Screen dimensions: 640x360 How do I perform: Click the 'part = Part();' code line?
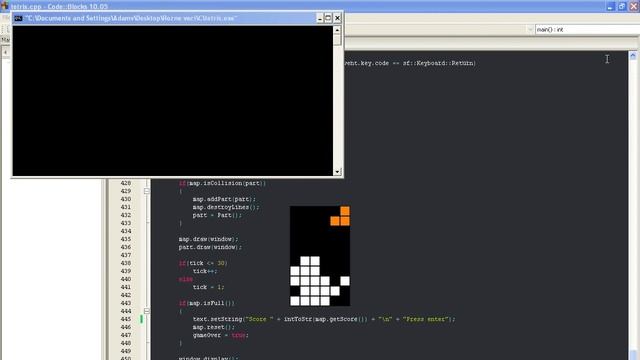[217, 215]
